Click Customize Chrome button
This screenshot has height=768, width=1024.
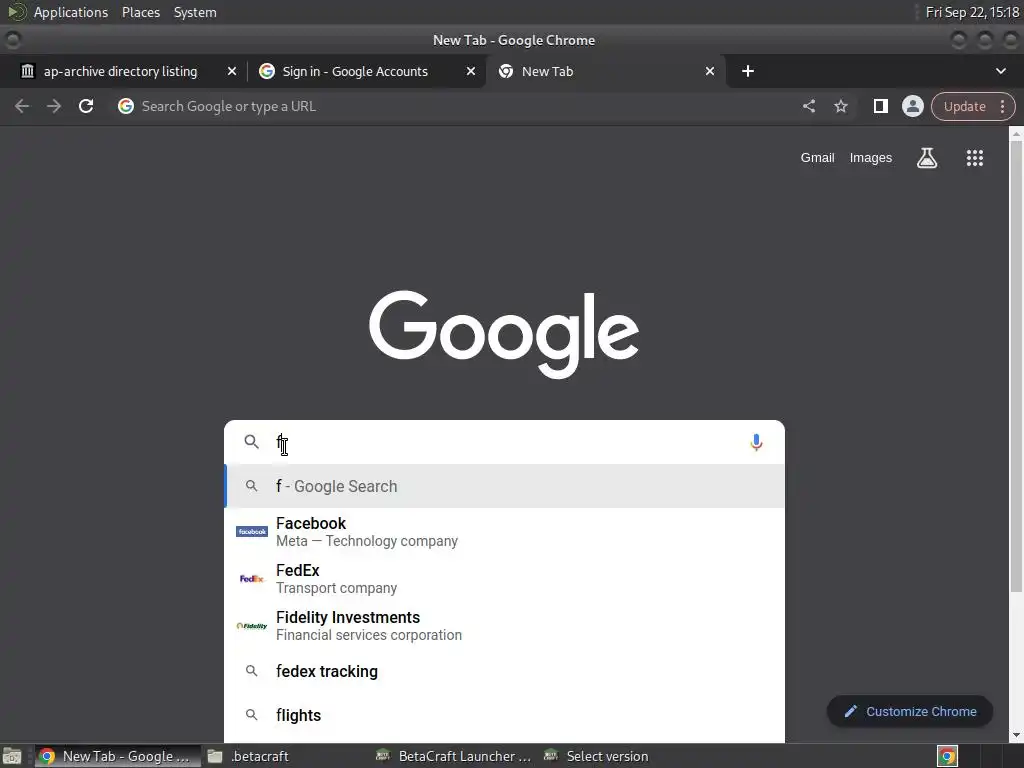pos(910,712)
